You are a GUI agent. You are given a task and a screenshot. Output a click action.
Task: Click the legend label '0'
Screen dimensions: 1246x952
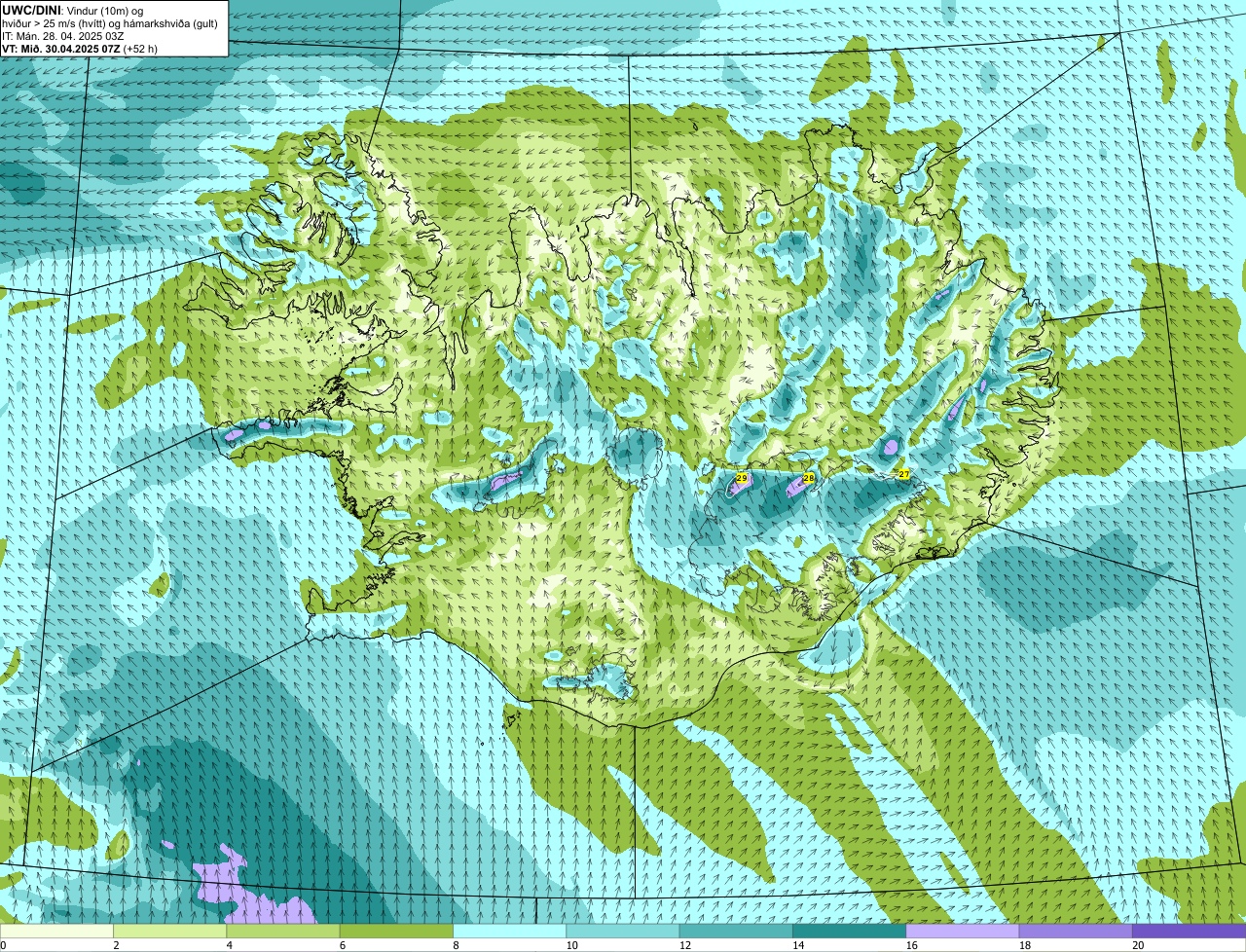pos(3,945)
